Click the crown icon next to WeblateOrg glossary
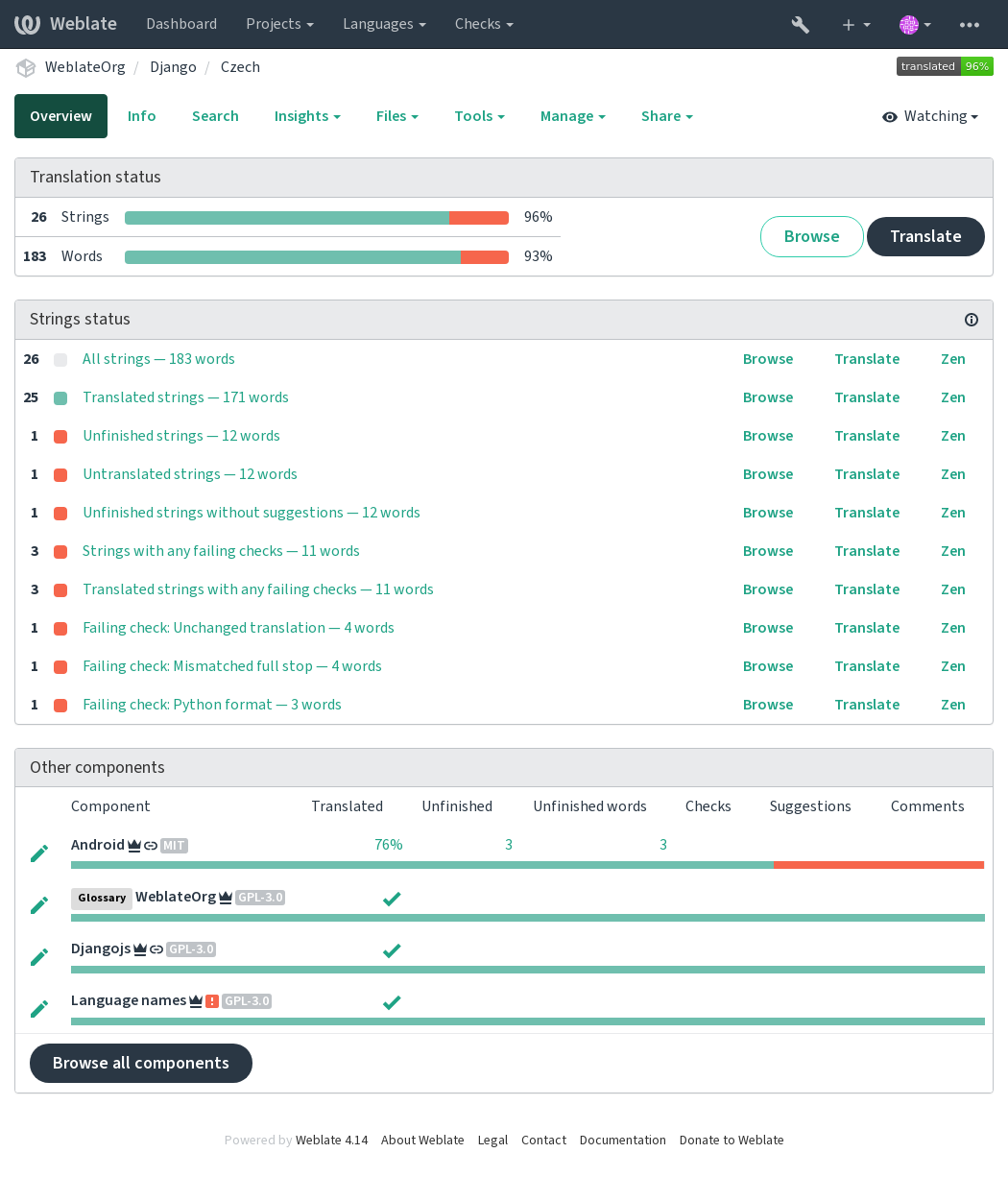This screenshot has width=1008, height=1177. [226, 898]
